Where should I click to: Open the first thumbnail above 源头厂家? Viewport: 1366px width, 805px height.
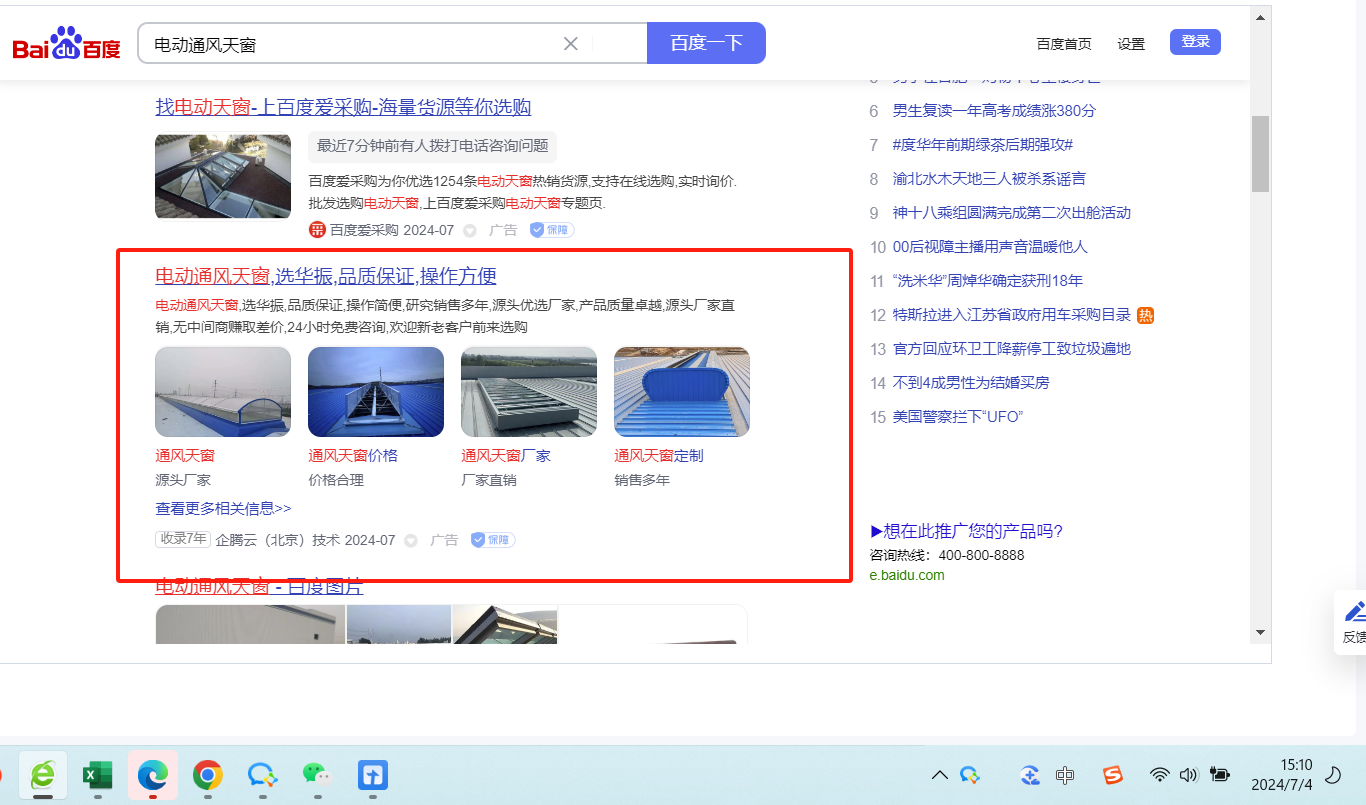(x=223, y=392)
